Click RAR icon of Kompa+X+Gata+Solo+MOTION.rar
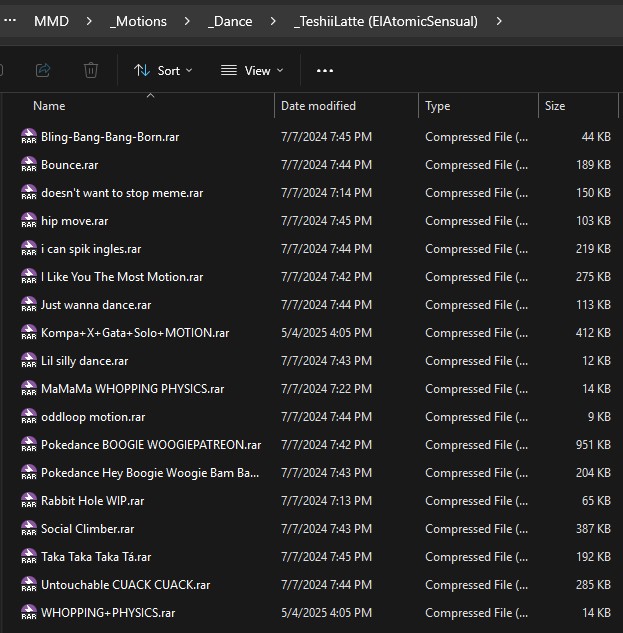 click(29, 332)
